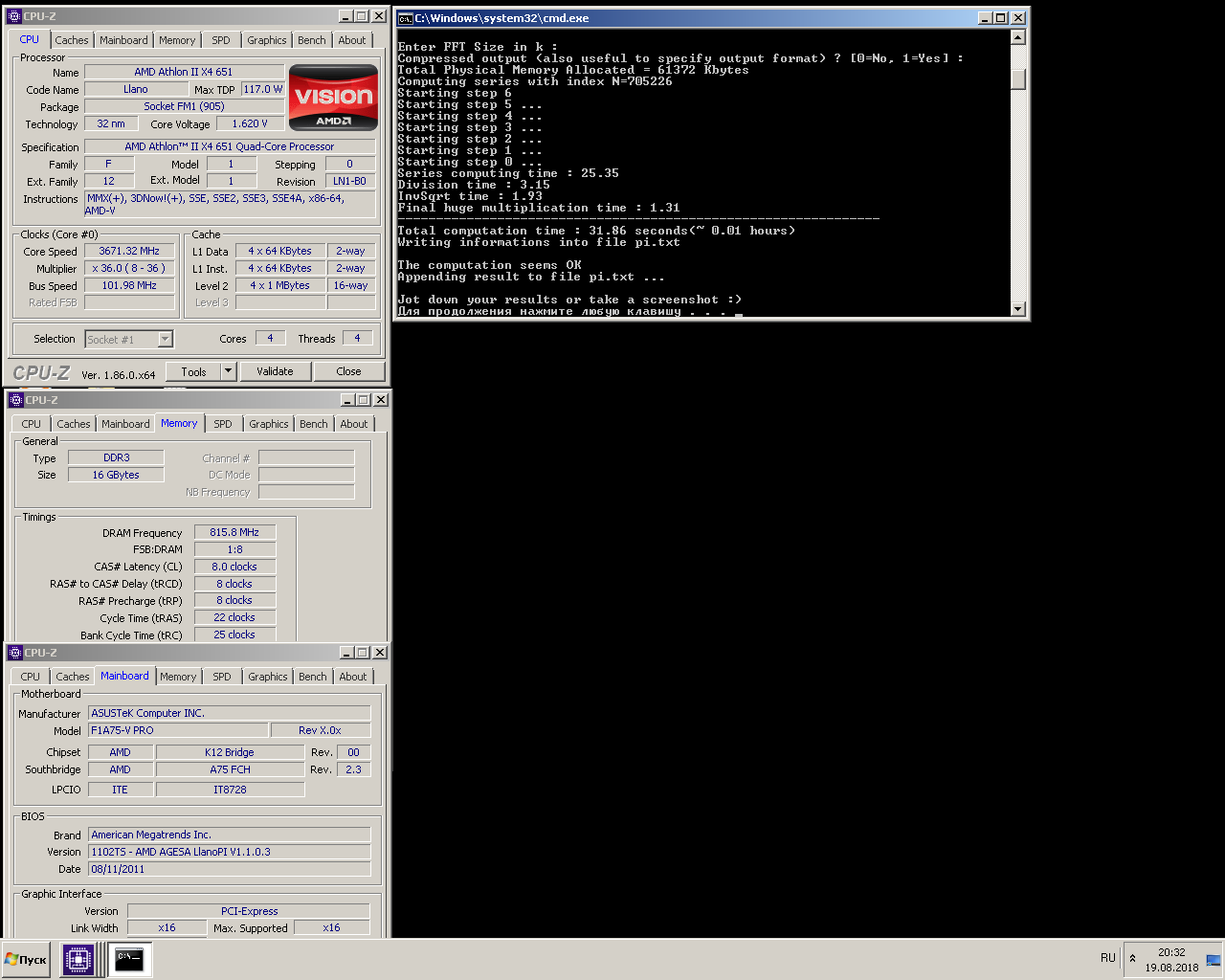Click the Manufacturer field ASUSTeK Computer INC.
This screenshot has width=1225, height=980.
[x=229, y=713]
